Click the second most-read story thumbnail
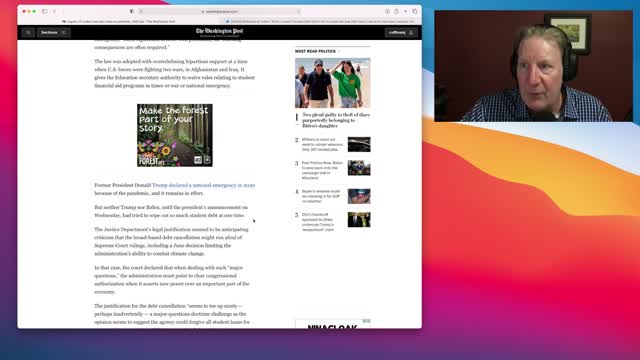 [359, 144]
